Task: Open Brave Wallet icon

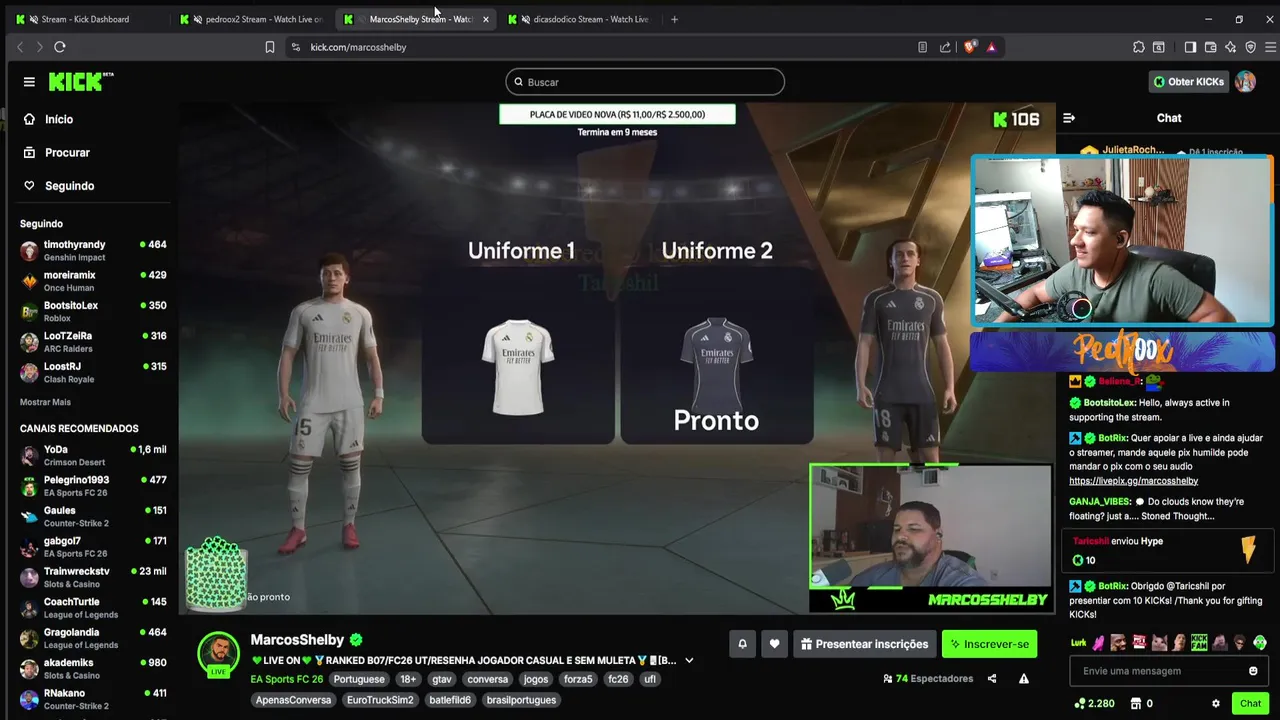Action: coord(1210,47)
